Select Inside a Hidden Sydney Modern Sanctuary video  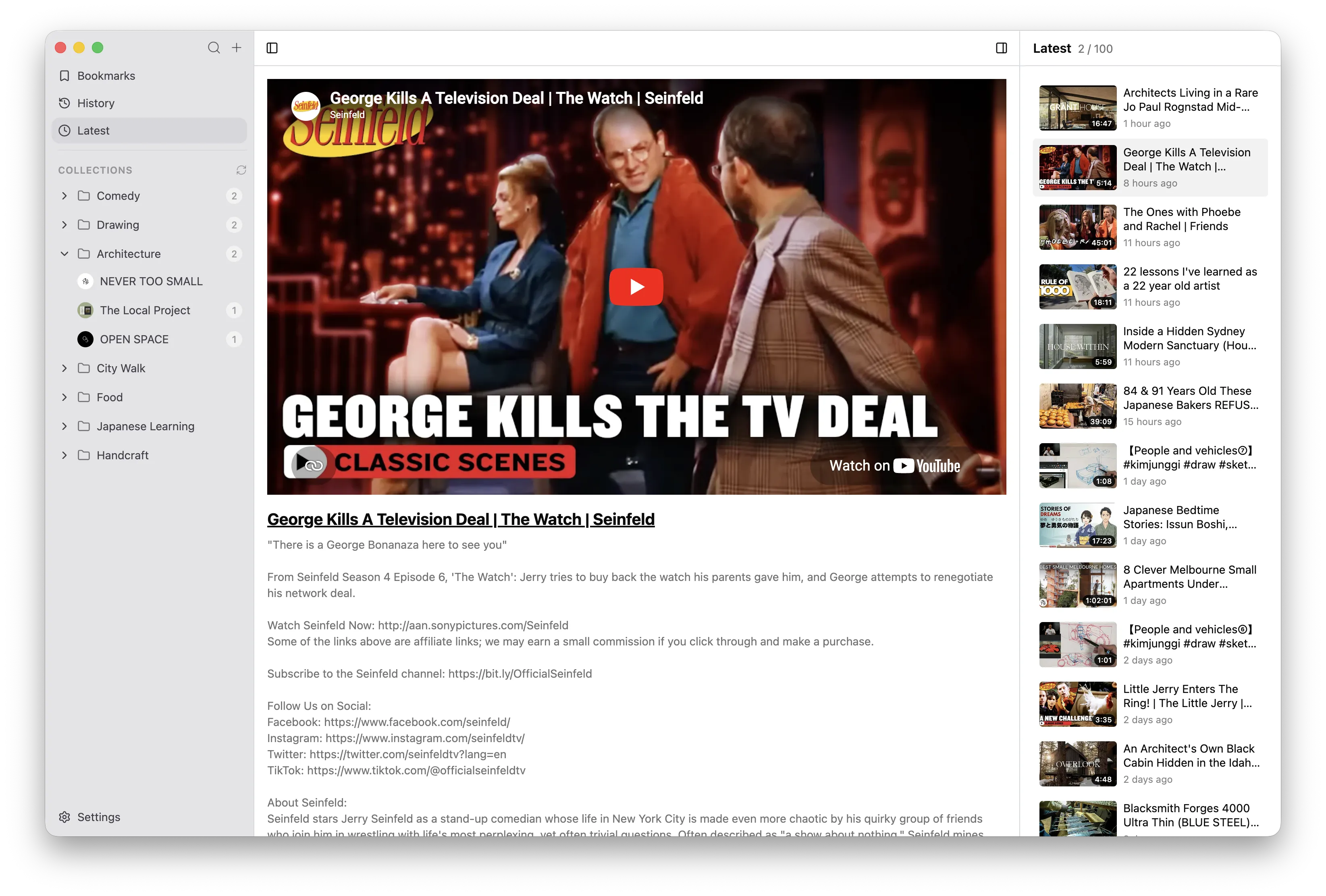(x=1150, y=347)
